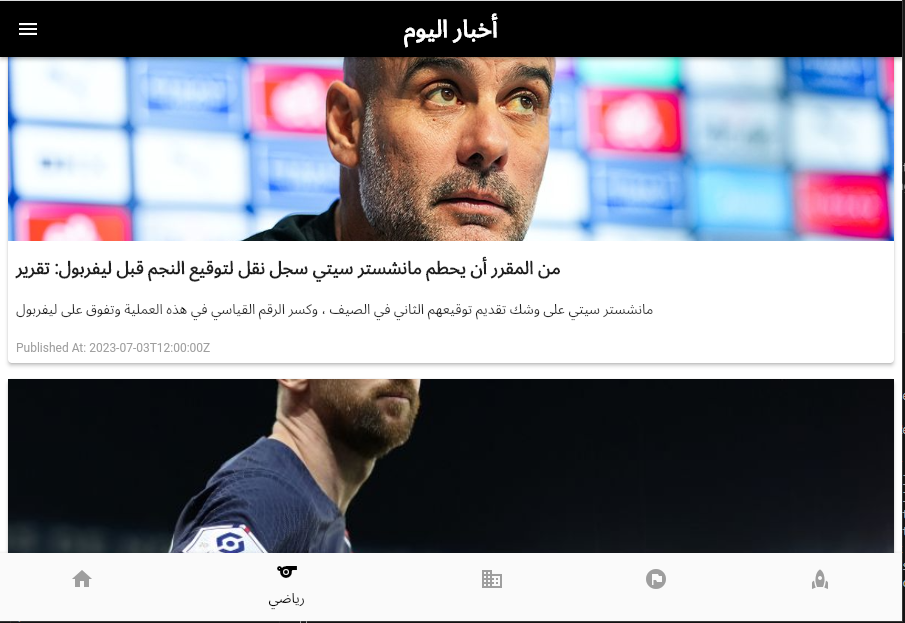Select the sports whistle icon
The height and width of the screenshot is (623, 905).
[x=286, y=572]
